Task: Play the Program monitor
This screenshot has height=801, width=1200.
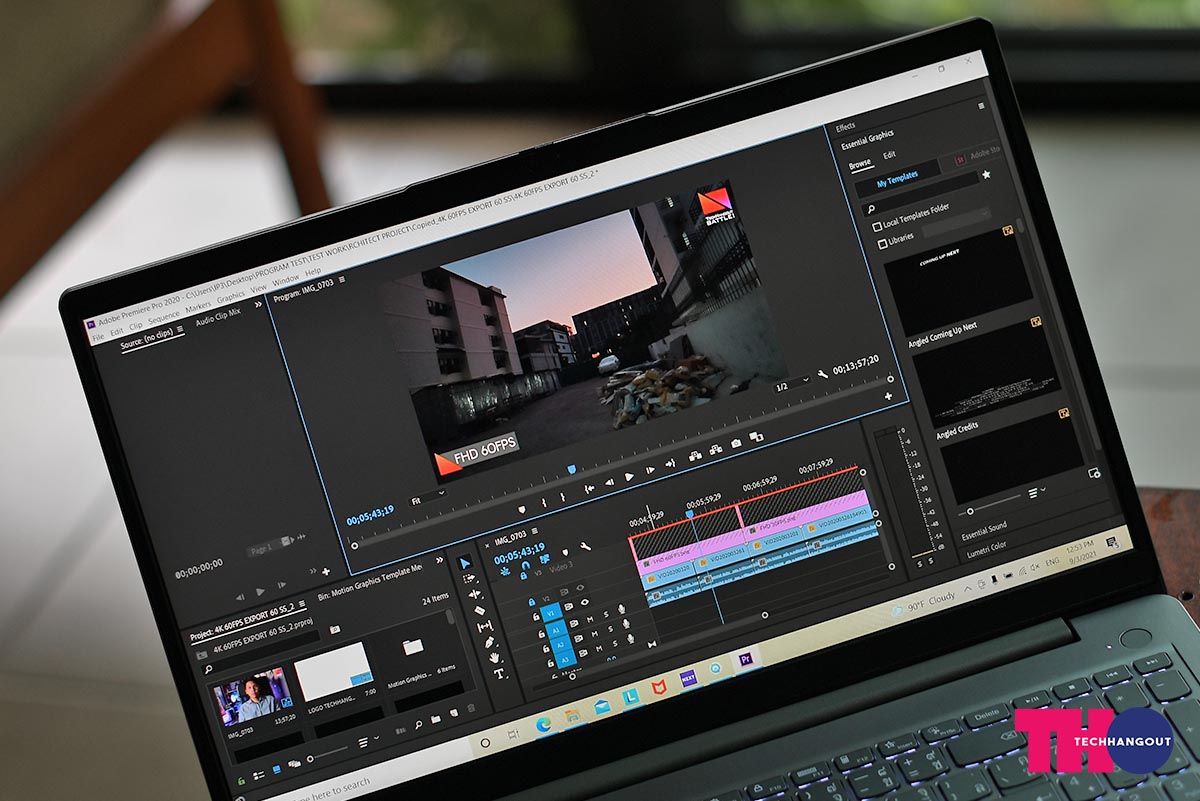Action: 629,477
